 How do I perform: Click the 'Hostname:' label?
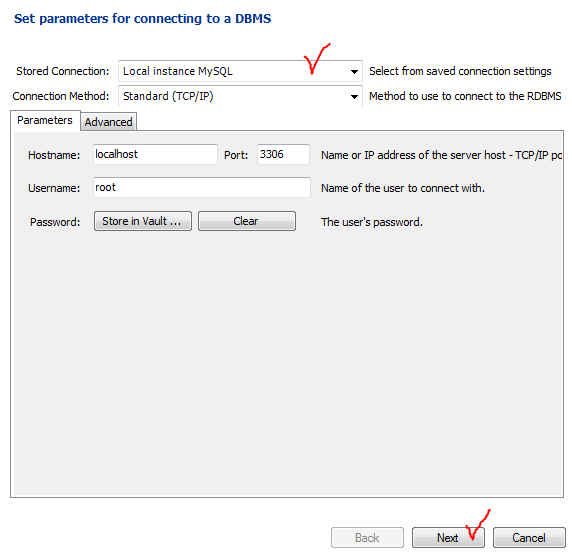(54, 155)
